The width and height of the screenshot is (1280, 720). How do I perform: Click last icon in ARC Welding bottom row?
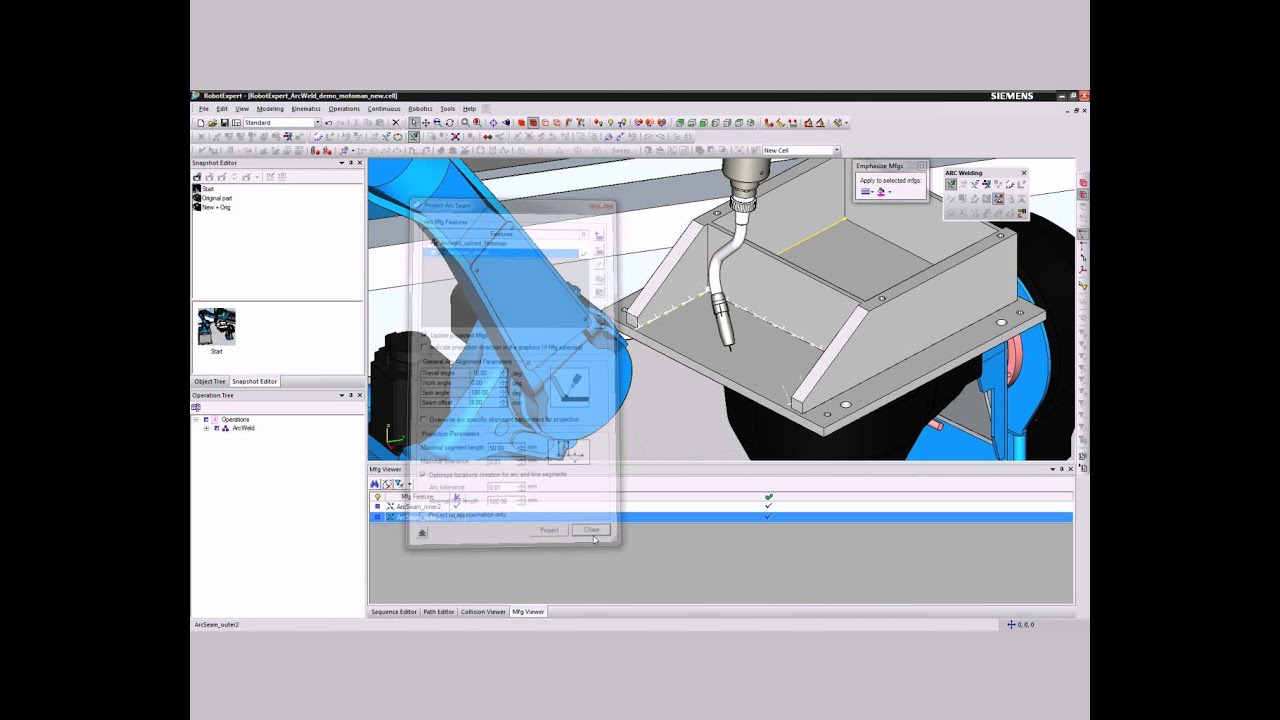coord(1022,213)
